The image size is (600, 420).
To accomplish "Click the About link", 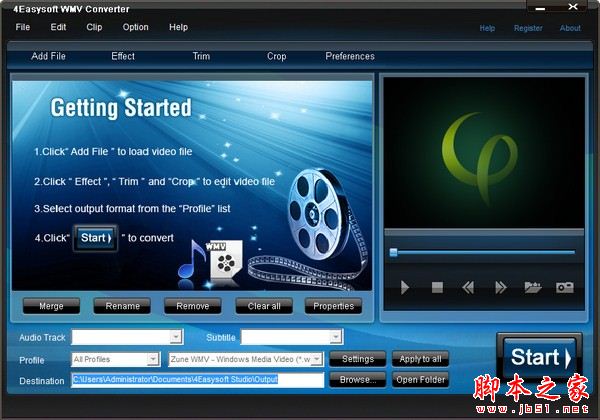I will pos(570,28).
